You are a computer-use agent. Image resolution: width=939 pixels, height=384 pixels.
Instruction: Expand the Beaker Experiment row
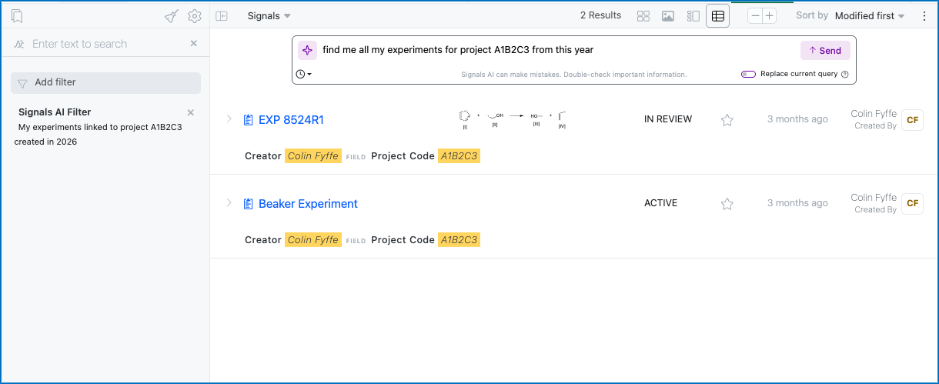click(228, 203)
